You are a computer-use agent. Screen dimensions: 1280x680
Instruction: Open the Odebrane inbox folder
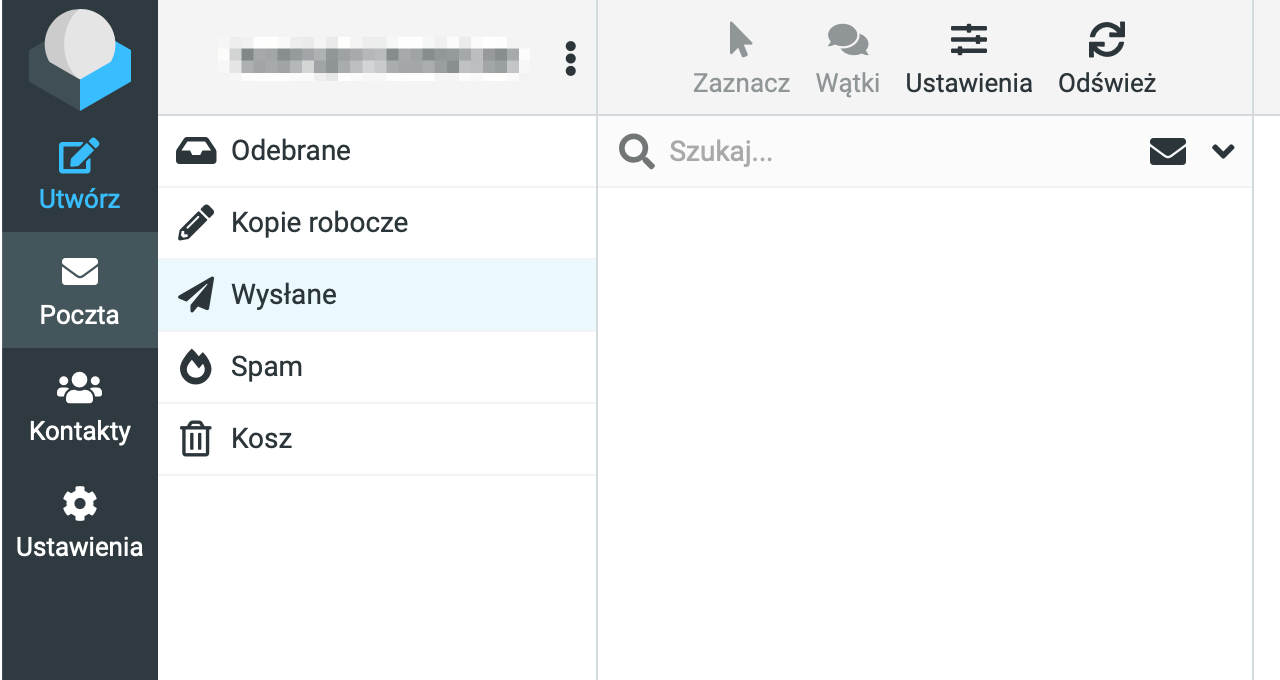click(x=377, y=151)
